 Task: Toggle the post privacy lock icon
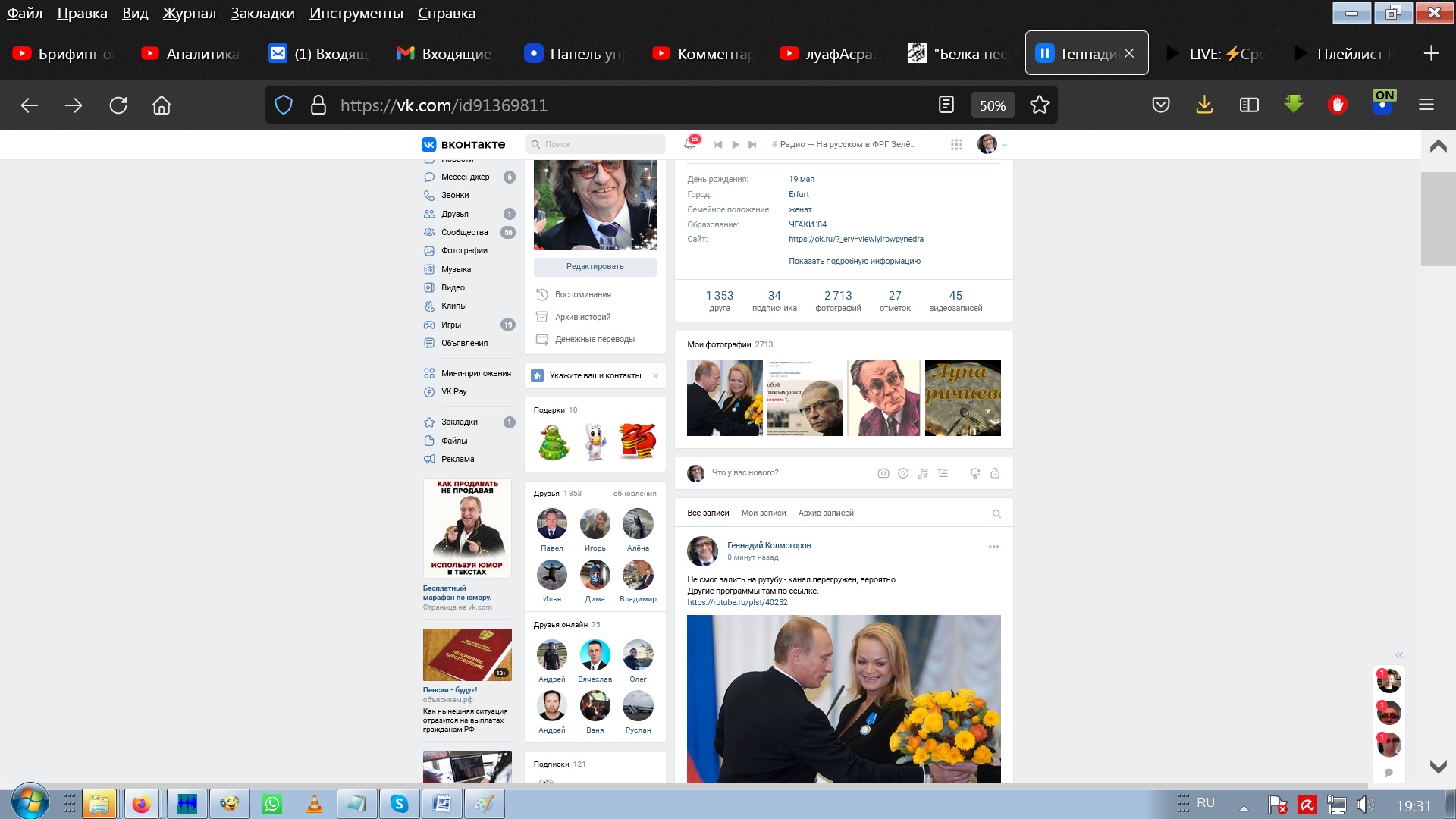pos(995,473)
